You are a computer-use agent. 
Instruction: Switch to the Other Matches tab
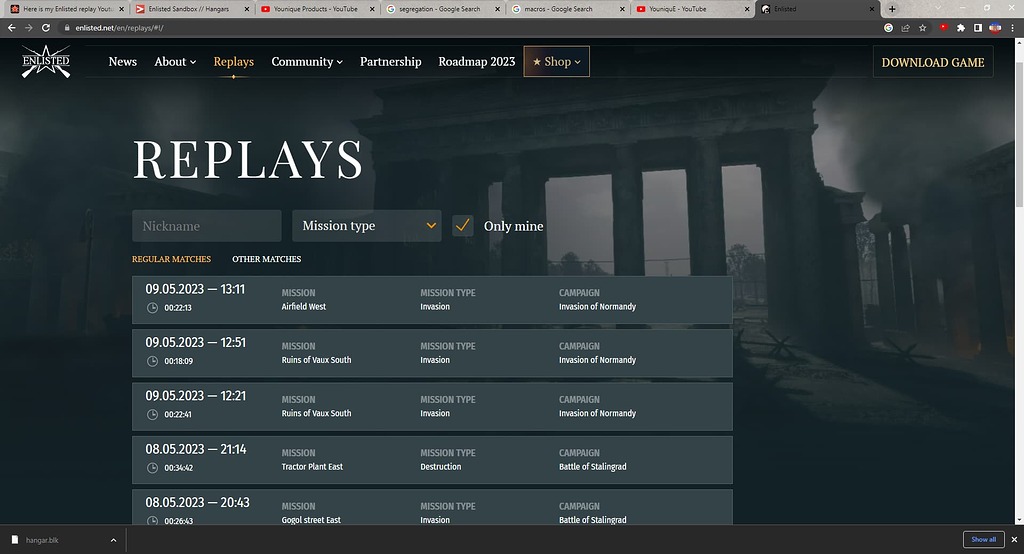266,259
